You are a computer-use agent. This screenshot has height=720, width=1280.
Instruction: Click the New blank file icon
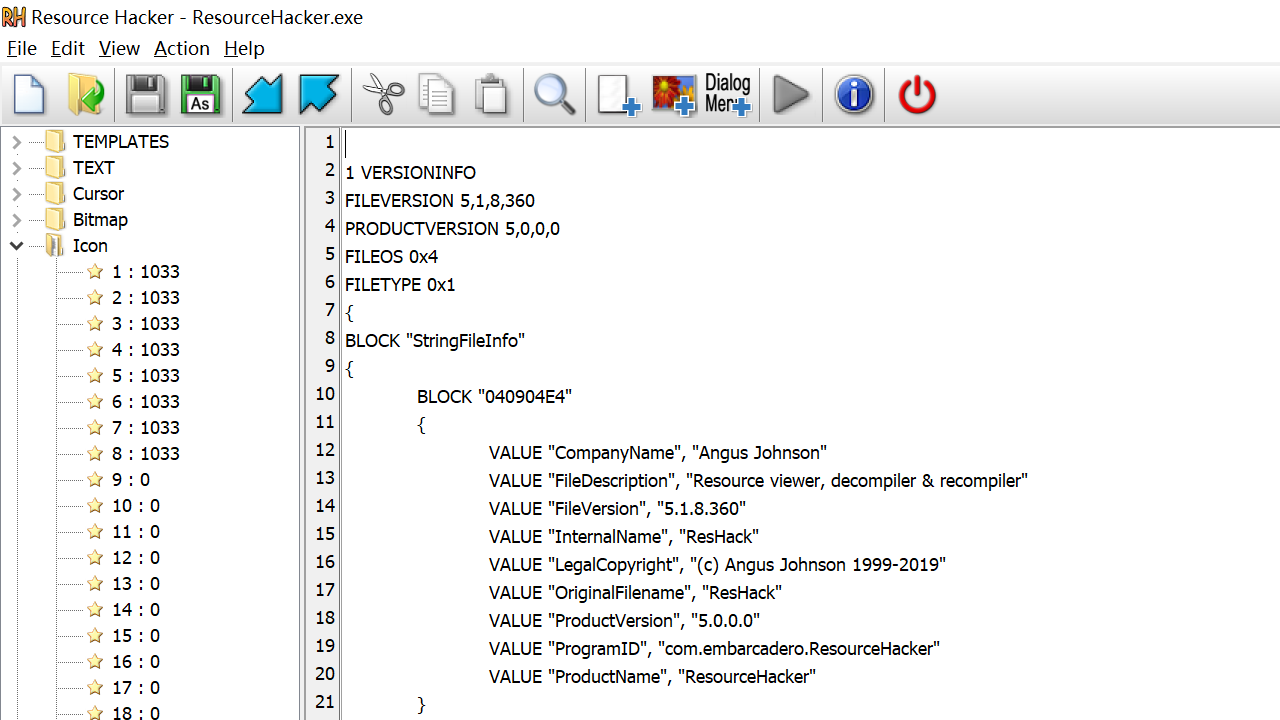30,95
